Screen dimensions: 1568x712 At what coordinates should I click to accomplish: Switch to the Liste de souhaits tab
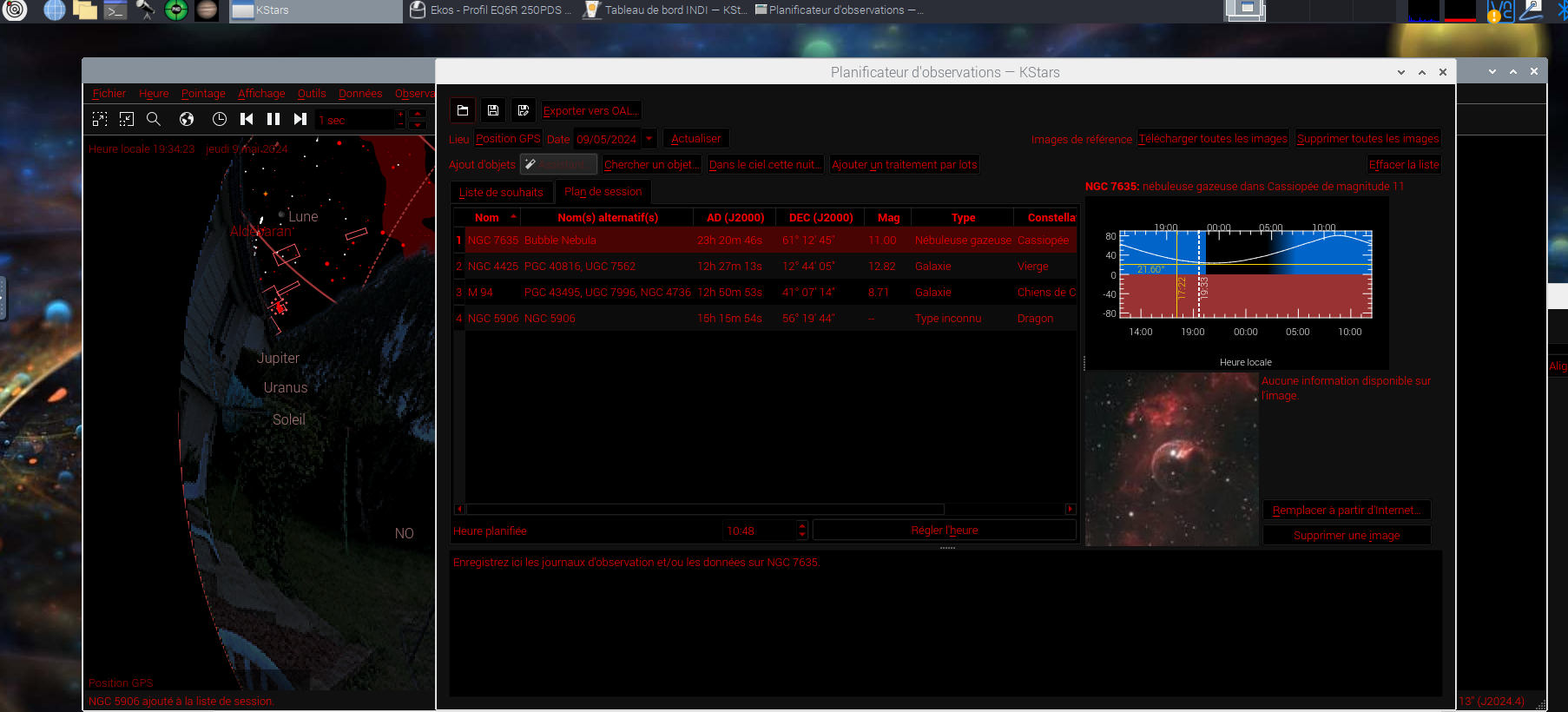502,192
